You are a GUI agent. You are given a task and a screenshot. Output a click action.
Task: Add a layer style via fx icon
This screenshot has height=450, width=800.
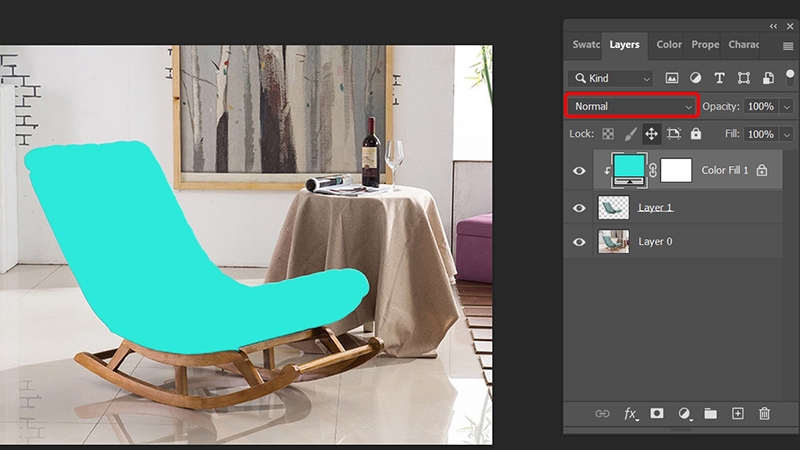[x=631, y=414]
